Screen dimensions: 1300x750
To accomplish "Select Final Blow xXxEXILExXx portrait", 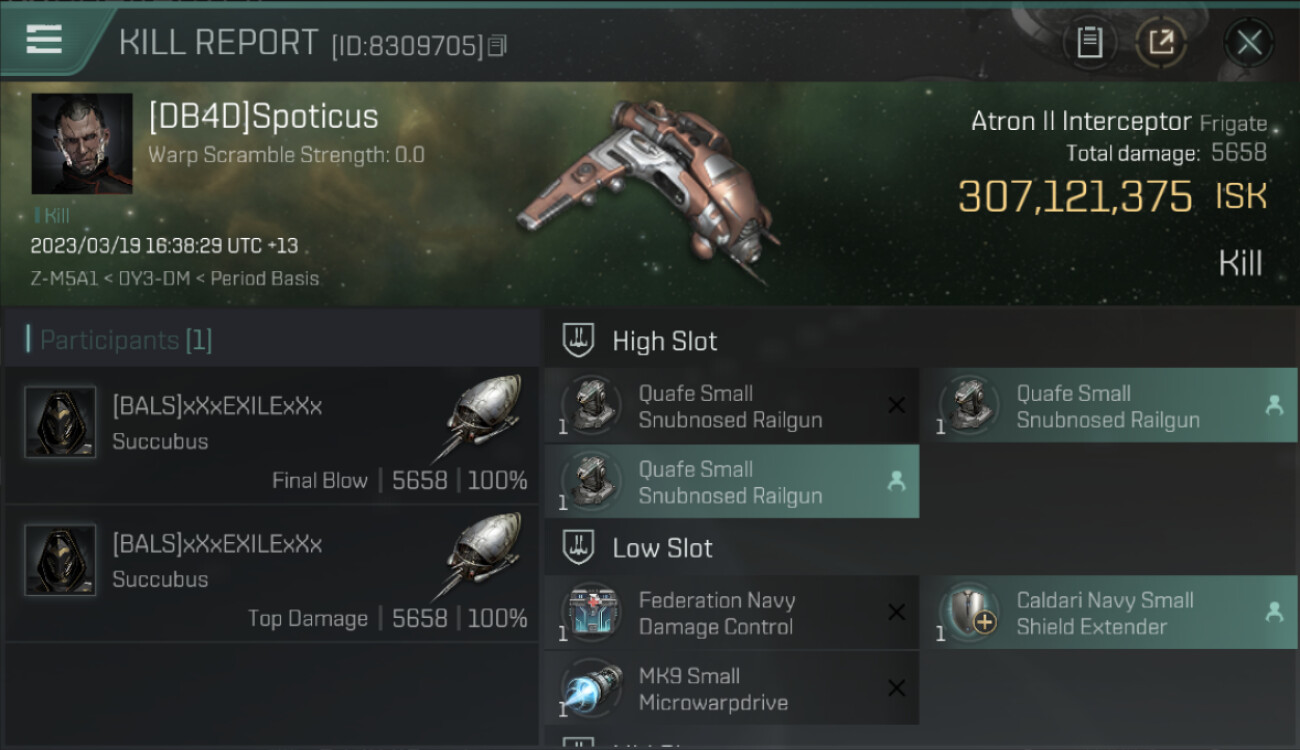I will pos(60,422).
